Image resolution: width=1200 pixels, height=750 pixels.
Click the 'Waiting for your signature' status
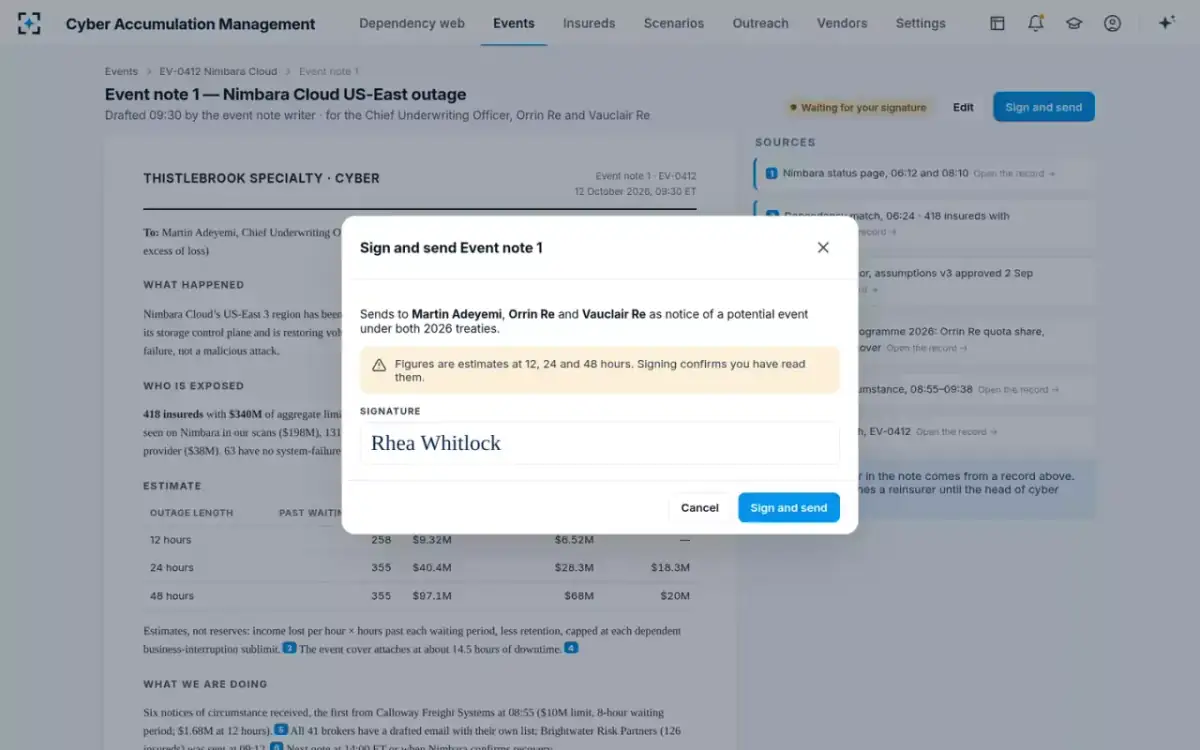[x=858, y=108]
